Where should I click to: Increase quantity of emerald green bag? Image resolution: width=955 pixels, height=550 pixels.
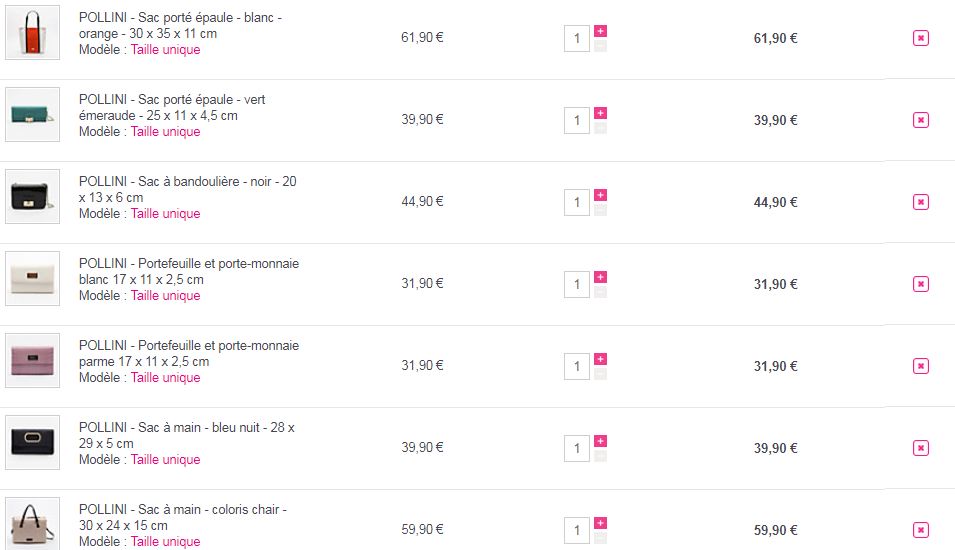pos(600,113)
